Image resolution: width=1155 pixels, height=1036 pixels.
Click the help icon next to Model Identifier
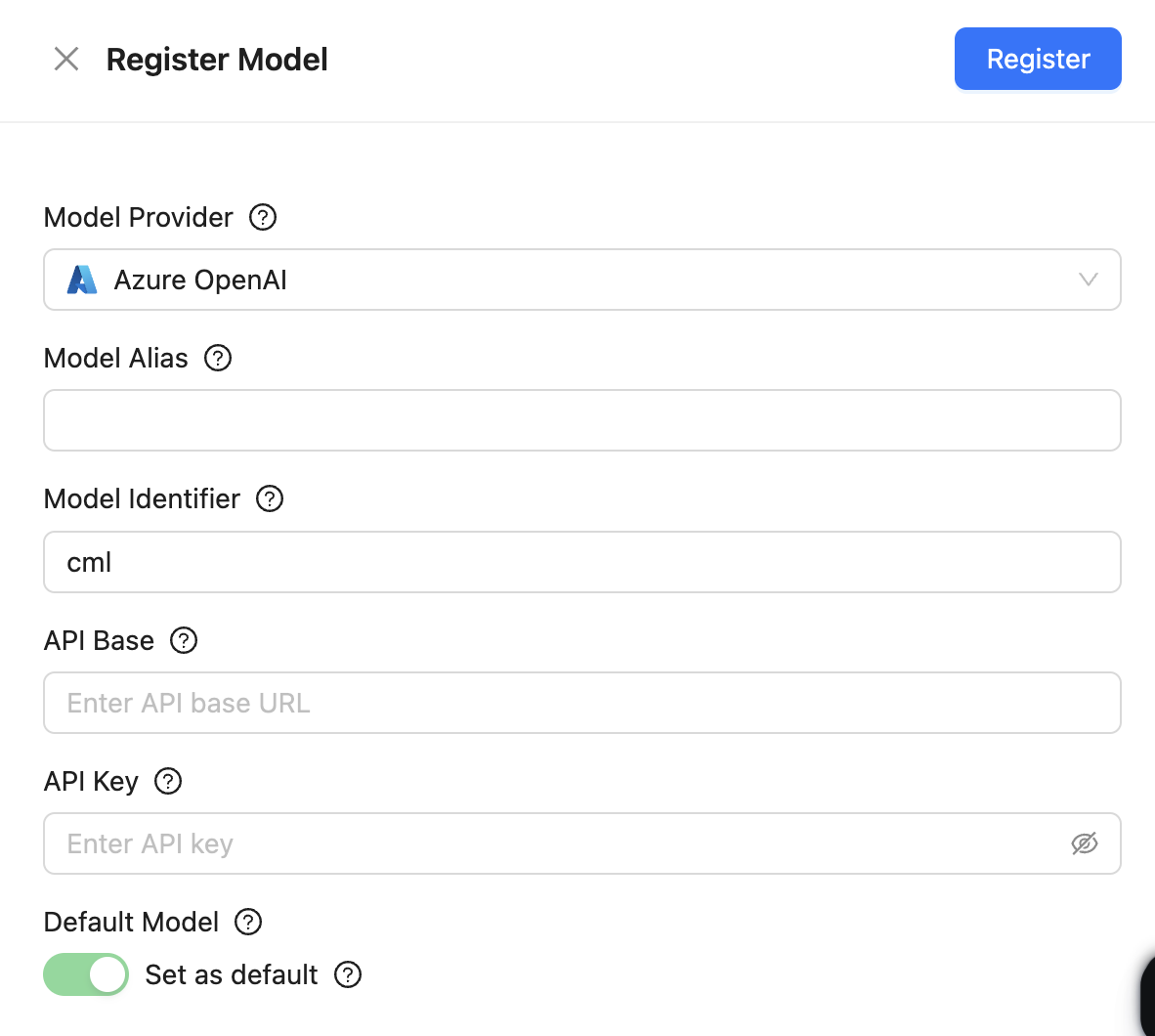click(270, 499)
